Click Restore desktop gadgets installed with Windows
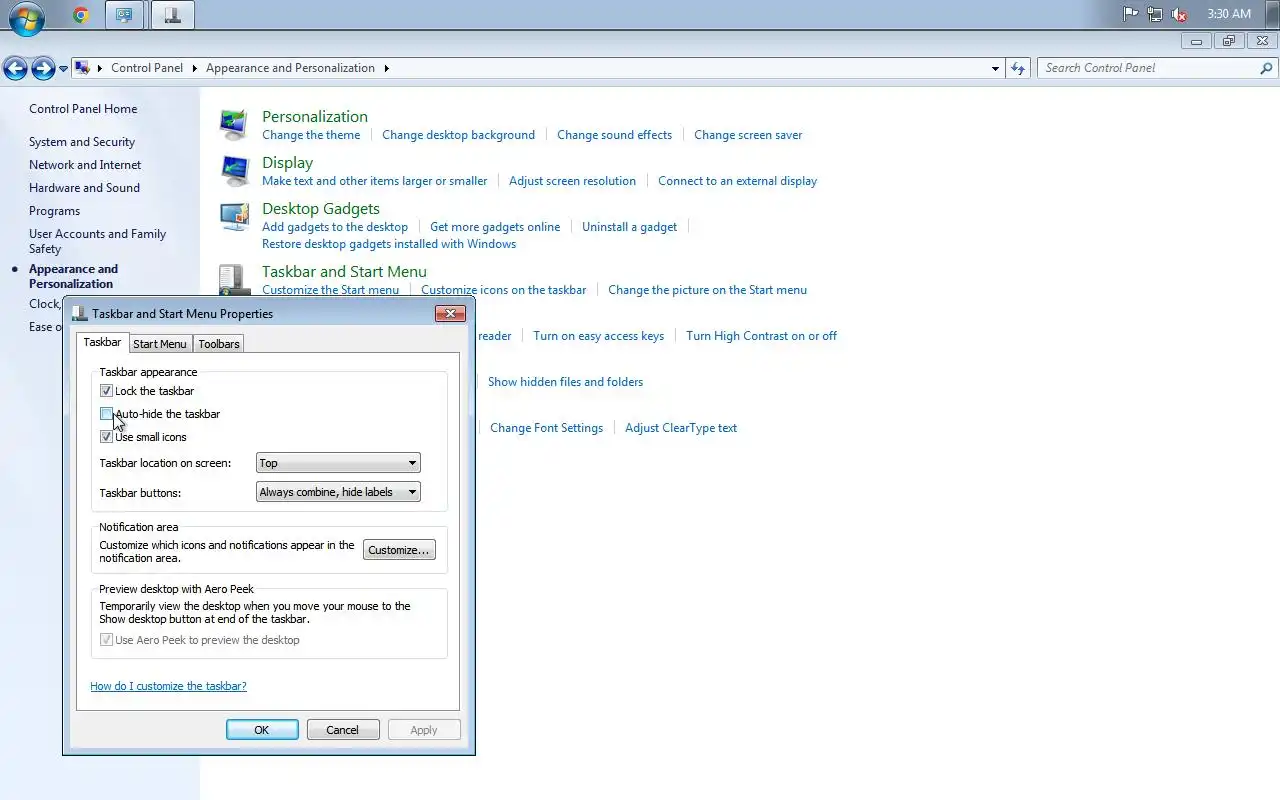This screenshot has height=800, width=1280. click(x=389, y=244)
